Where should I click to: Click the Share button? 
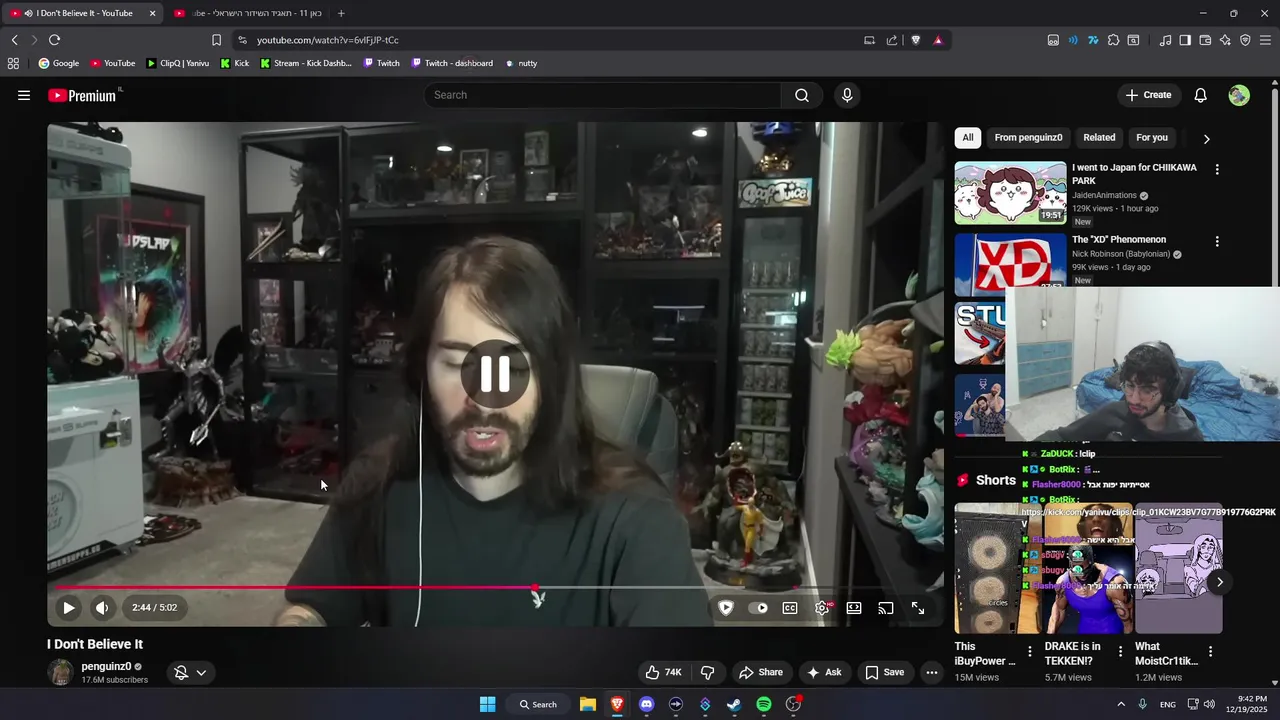pos(760,672)
